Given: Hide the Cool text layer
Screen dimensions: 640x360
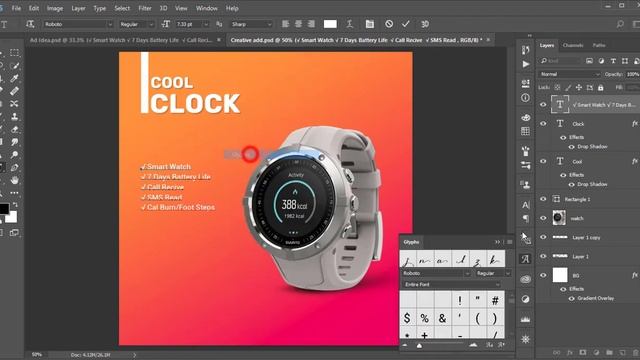Looking at the screenshot, I should [543, 161].
